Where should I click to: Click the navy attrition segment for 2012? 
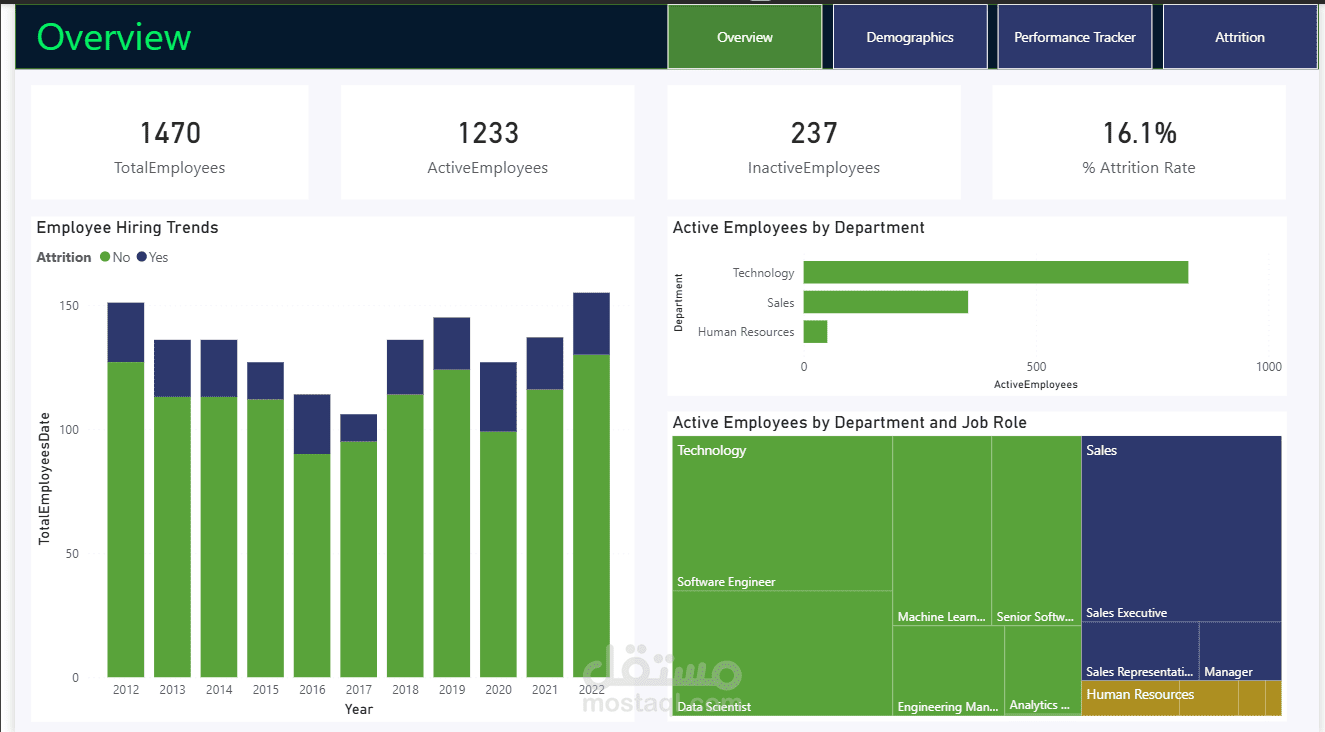126,332
